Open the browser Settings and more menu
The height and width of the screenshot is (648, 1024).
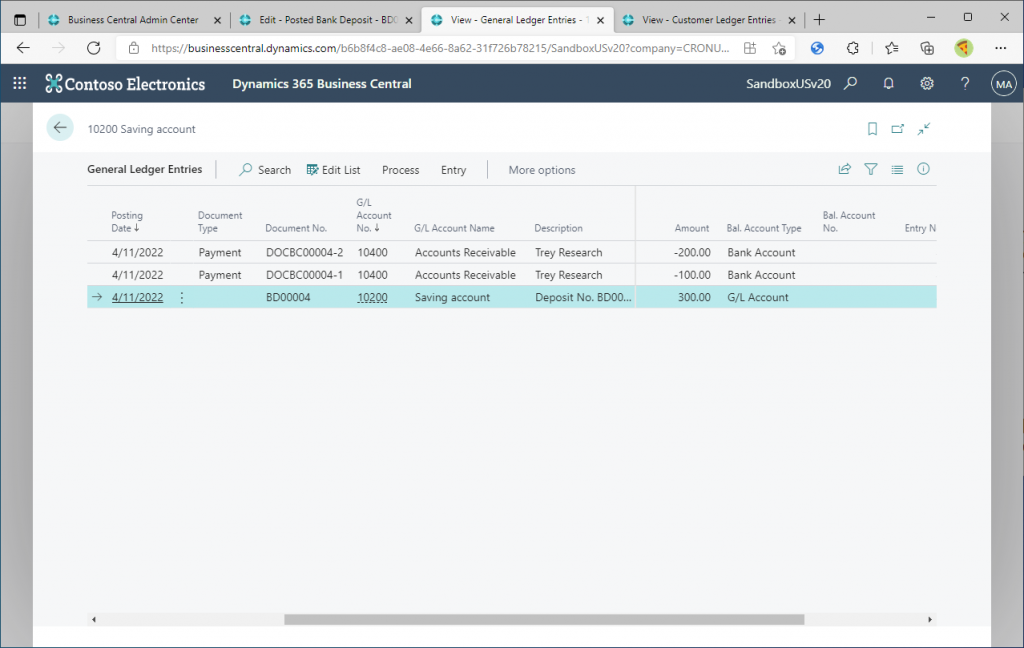[x=1000, y=48]
